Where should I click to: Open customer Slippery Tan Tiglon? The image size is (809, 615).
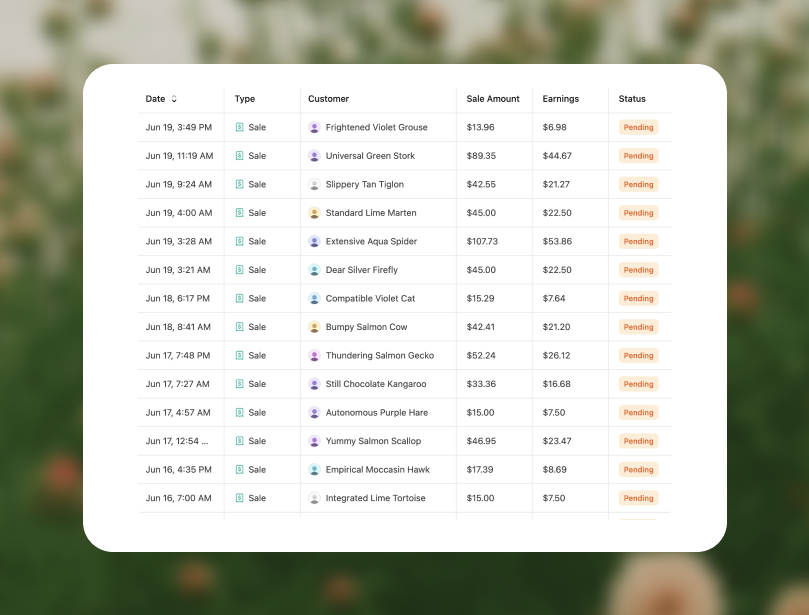pyautogui.click(x=365, y=185)
